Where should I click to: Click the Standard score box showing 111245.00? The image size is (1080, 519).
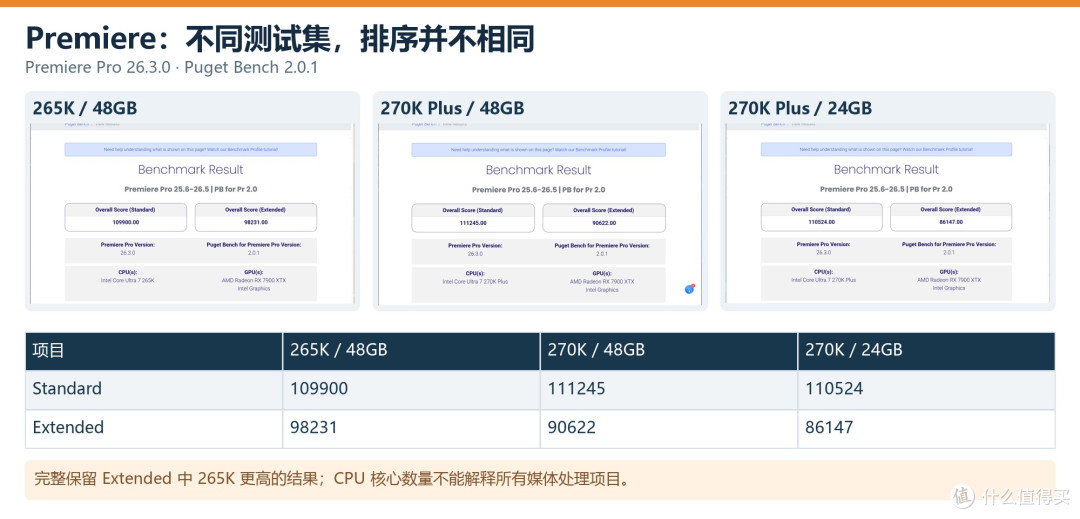(472, 218)
